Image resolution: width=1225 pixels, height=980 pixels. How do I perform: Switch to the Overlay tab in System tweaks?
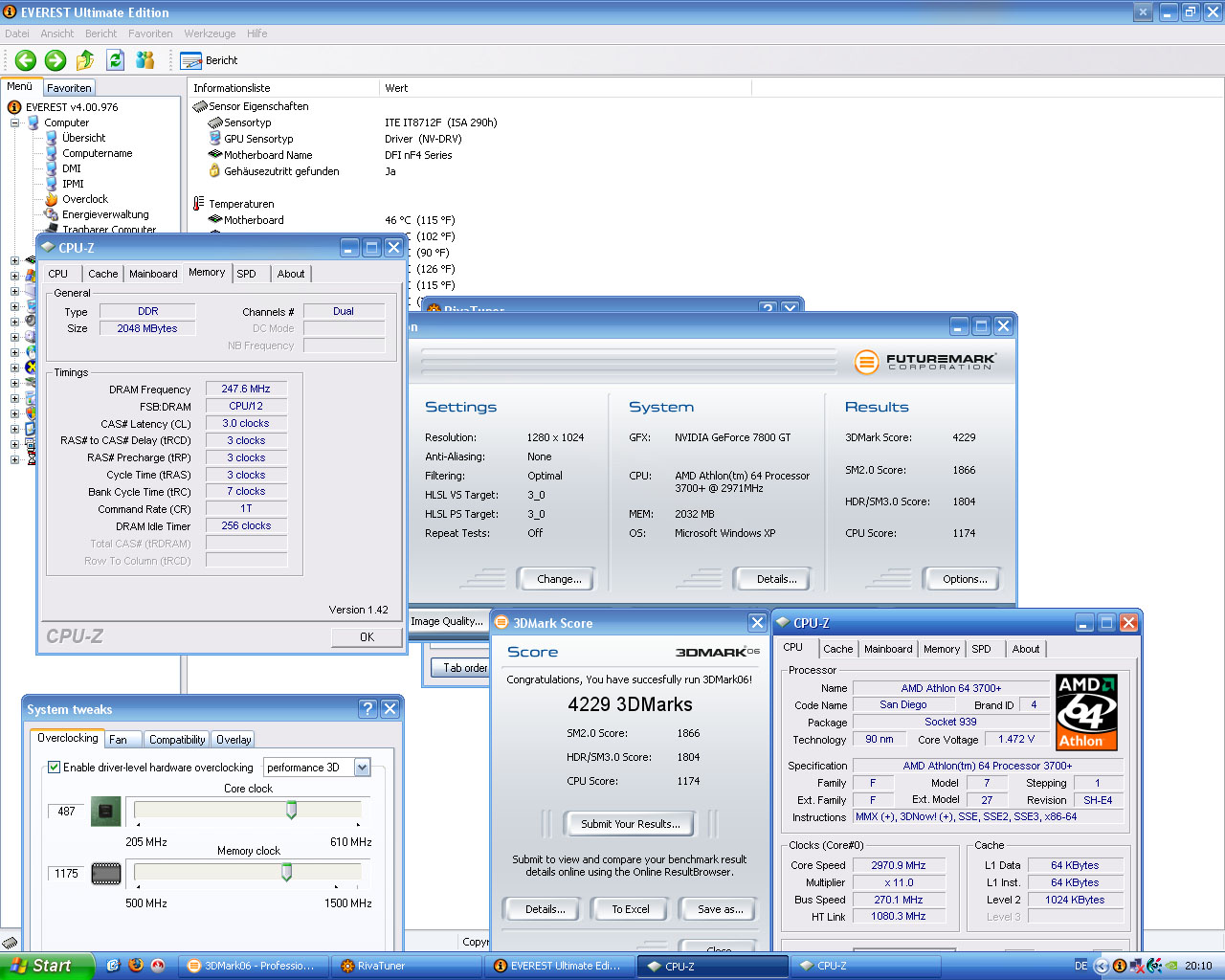[x=234, y=740]
